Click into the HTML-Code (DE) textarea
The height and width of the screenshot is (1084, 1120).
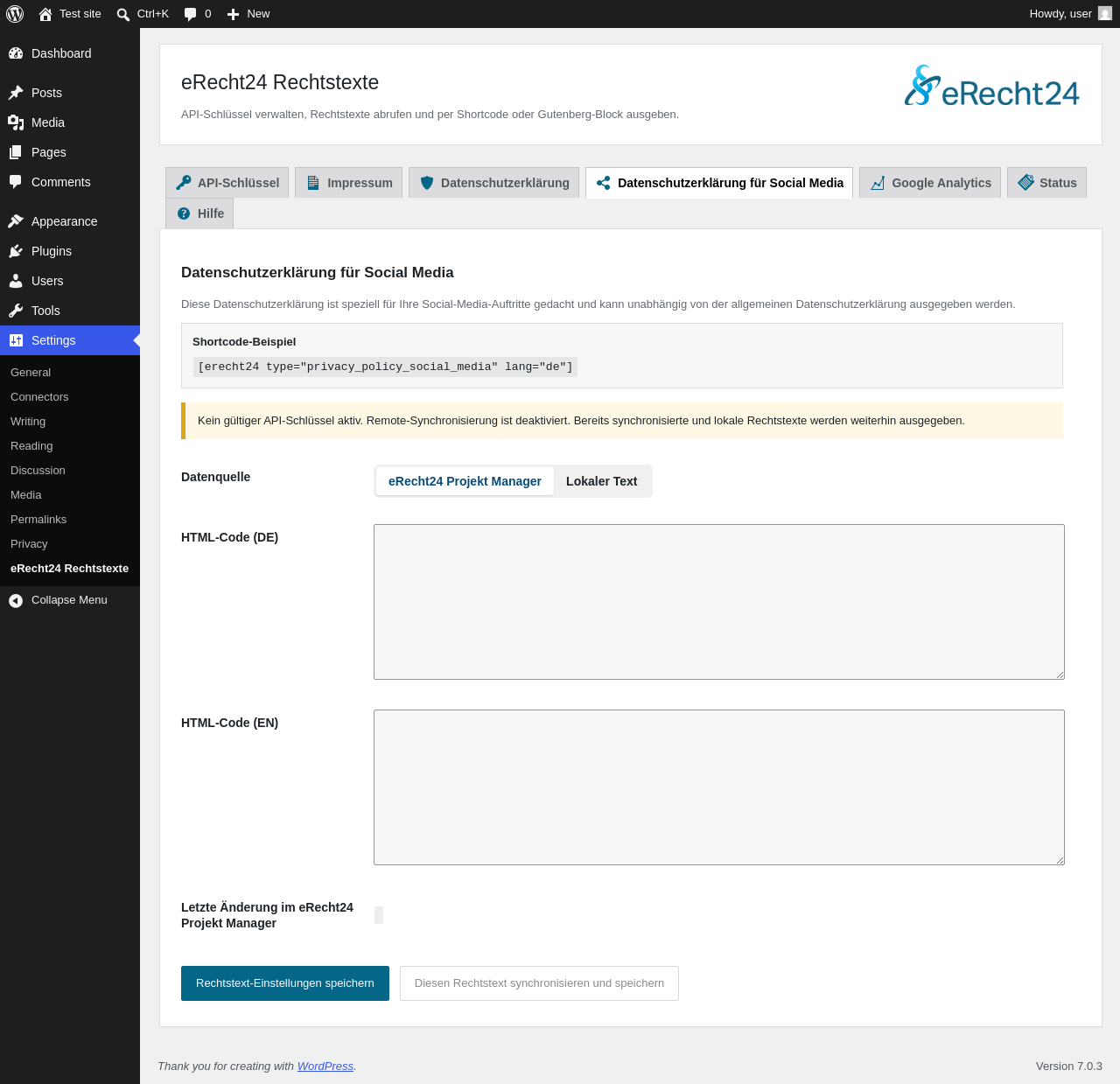(719, 602)
